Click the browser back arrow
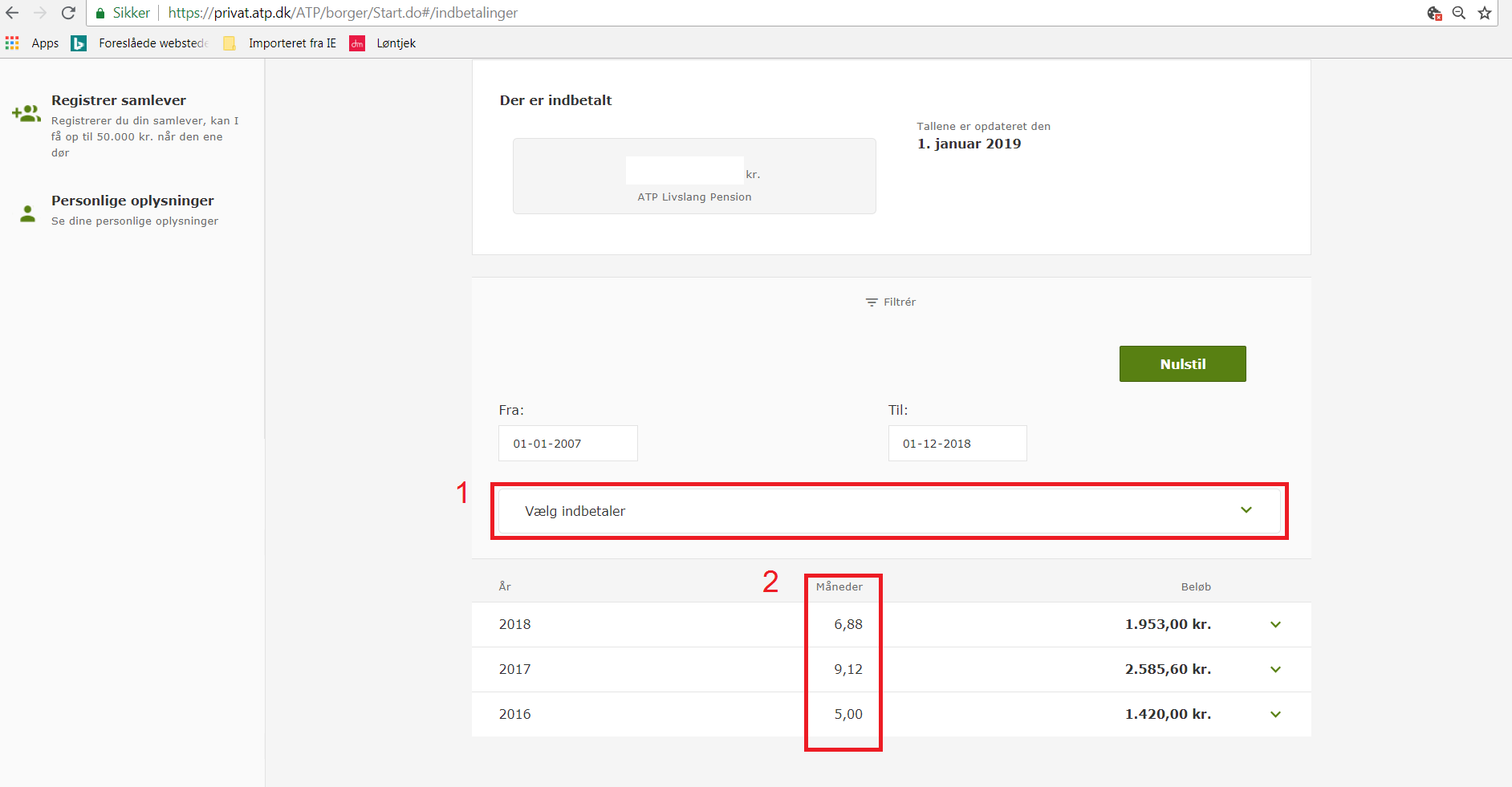The image size is (1512, 787). [x=12, y=13]
